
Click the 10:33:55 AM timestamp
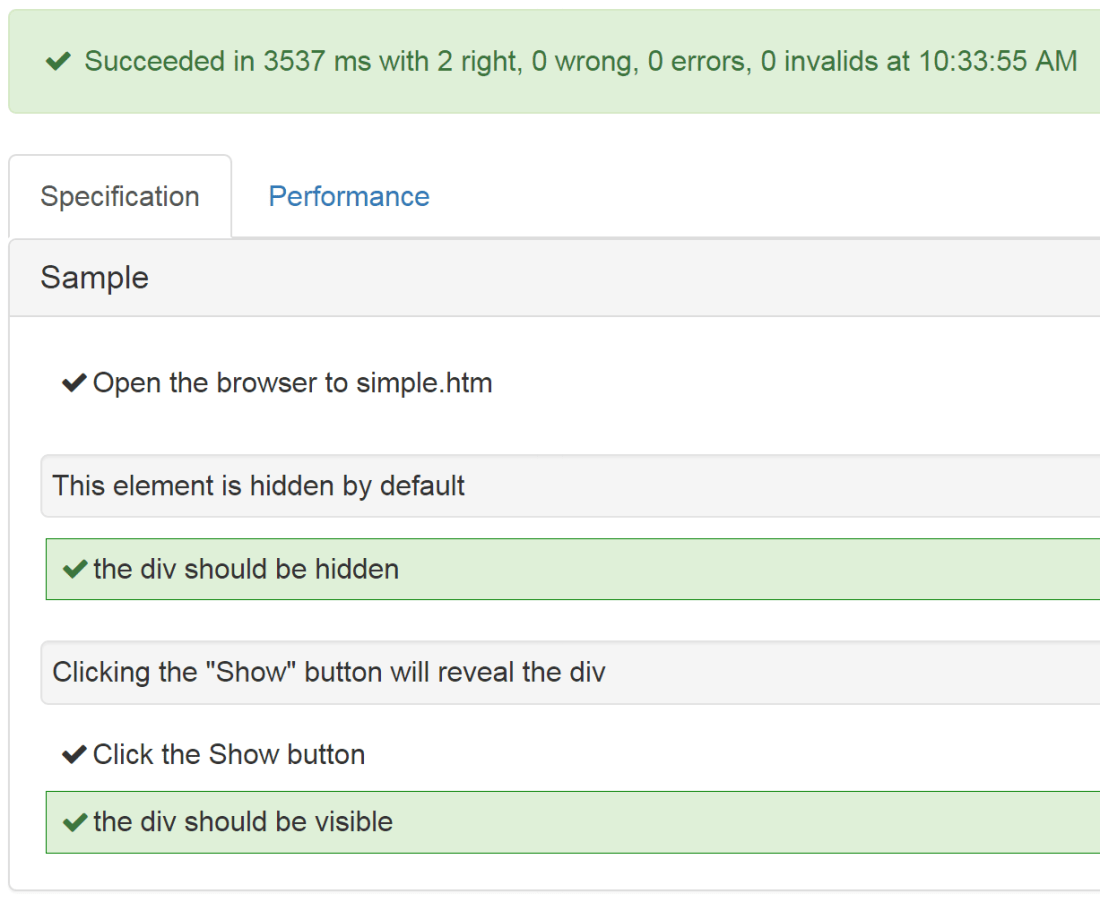point(997,62)
